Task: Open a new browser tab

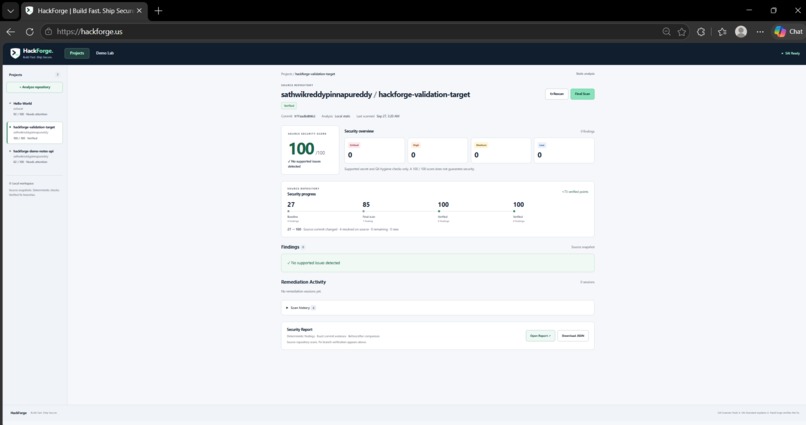Action: point(158,10)
